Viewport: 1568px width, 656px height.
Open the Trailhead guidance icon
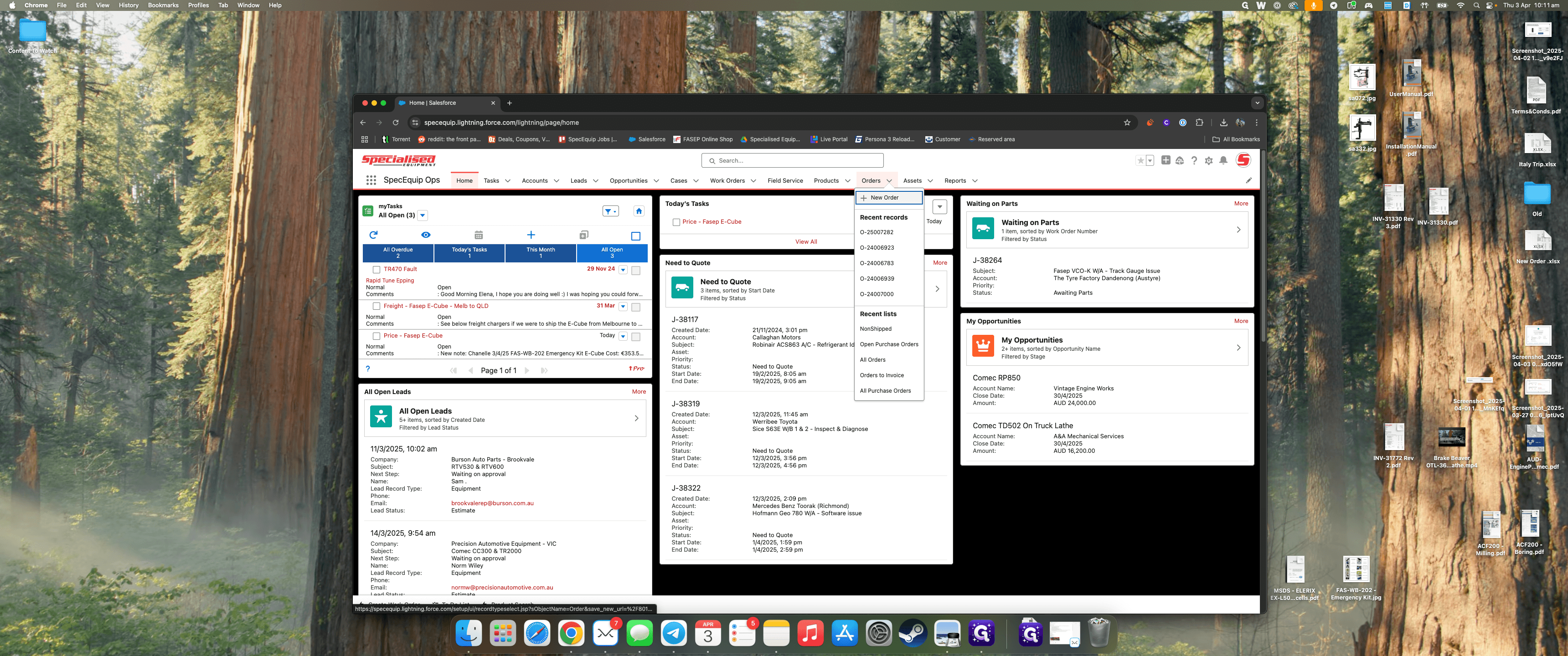1180,161
